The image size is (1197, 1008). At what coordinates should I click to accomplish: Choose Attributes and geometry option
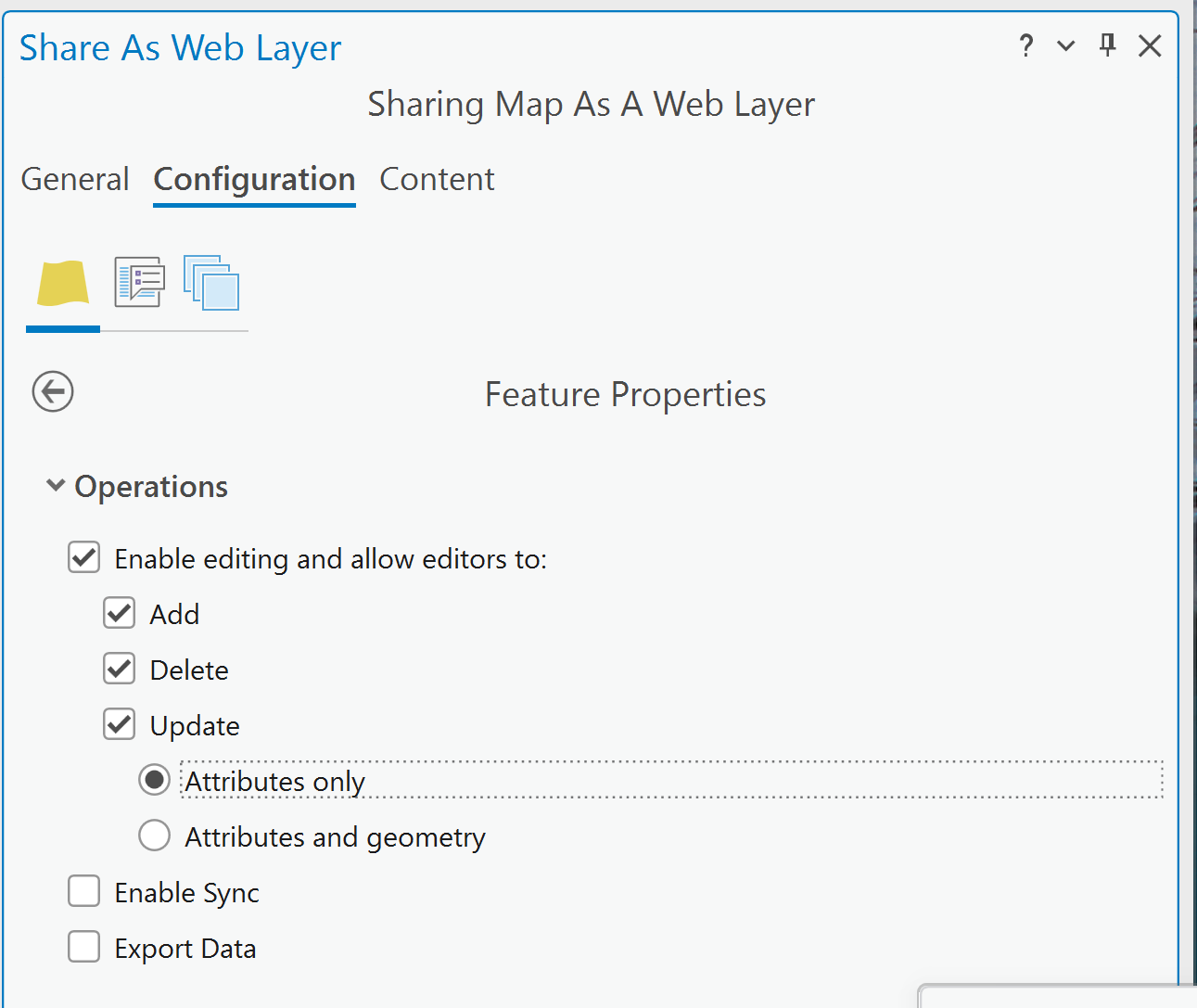pos(154,836)
